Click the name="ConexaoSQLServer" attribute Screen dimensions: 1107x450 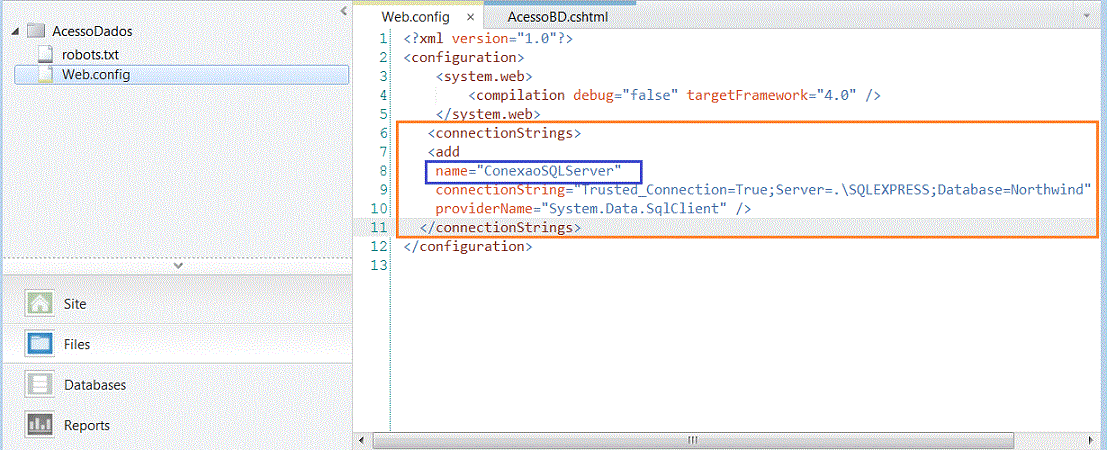[x=528, y=171]
